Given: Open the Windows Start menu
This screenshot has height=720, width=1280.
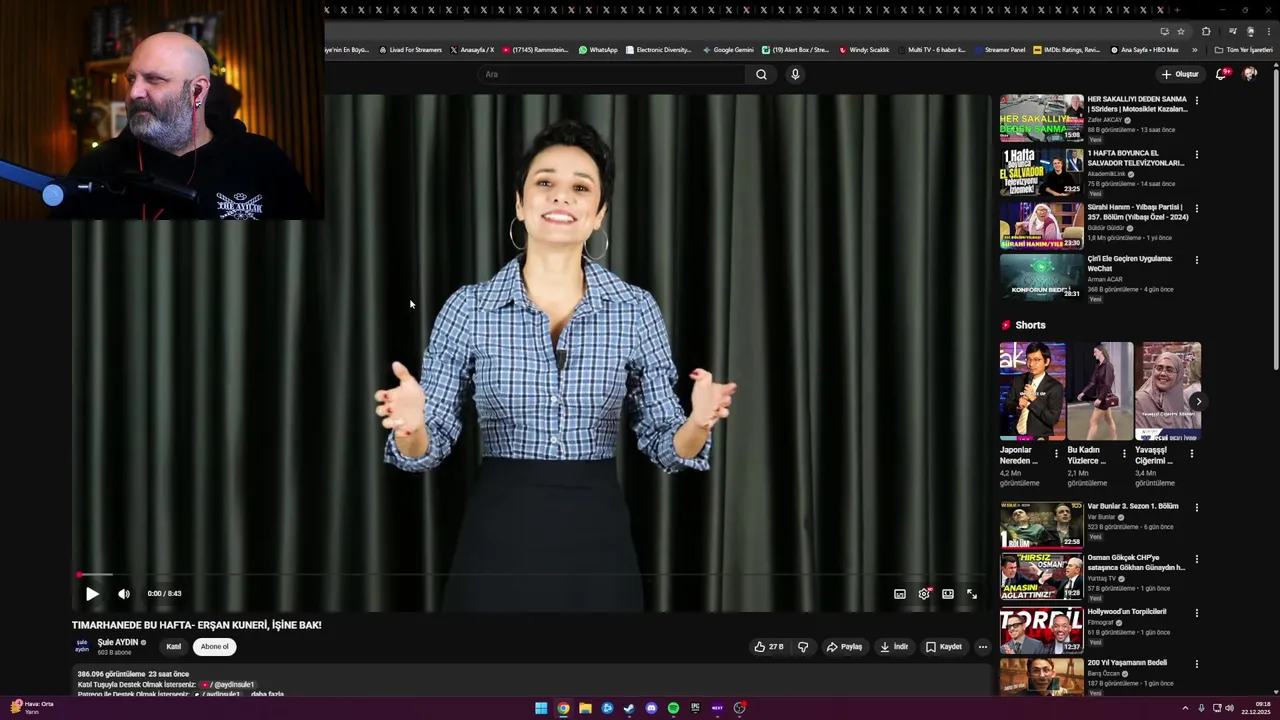Looking at the screenshot, I should pyautogui.click(x=541, y=708).
